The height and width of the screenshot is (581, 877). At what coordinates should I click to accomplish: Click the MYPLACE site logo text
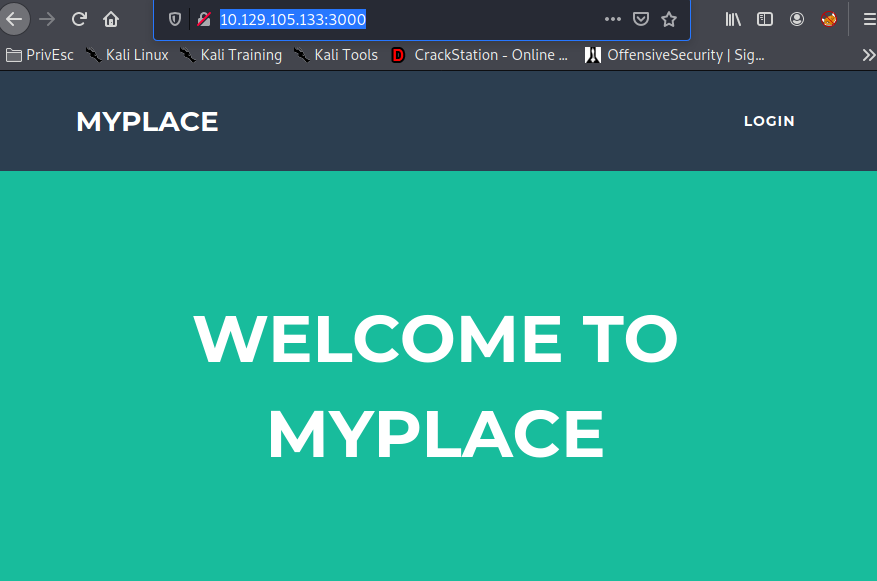pyautogui.click(x=147, y=121)
